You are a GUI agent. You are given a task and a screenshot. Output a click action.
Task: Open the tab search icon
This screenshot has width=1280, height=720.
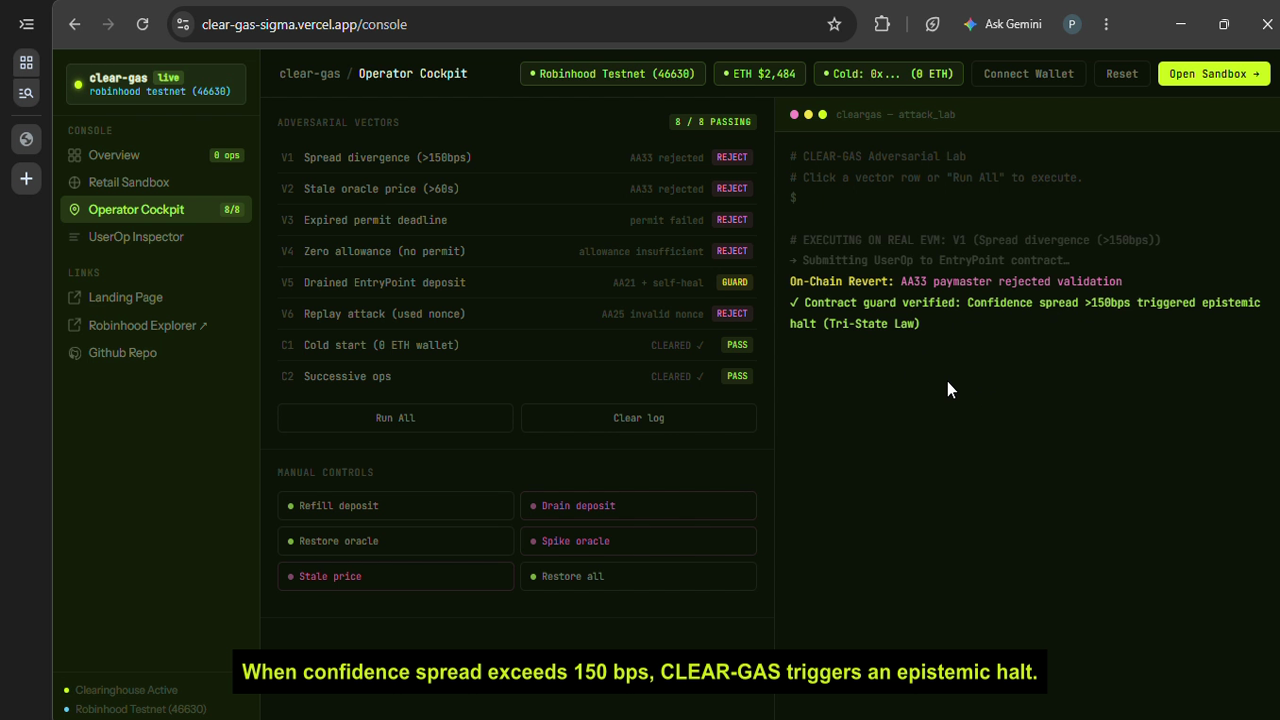point(26,93)
